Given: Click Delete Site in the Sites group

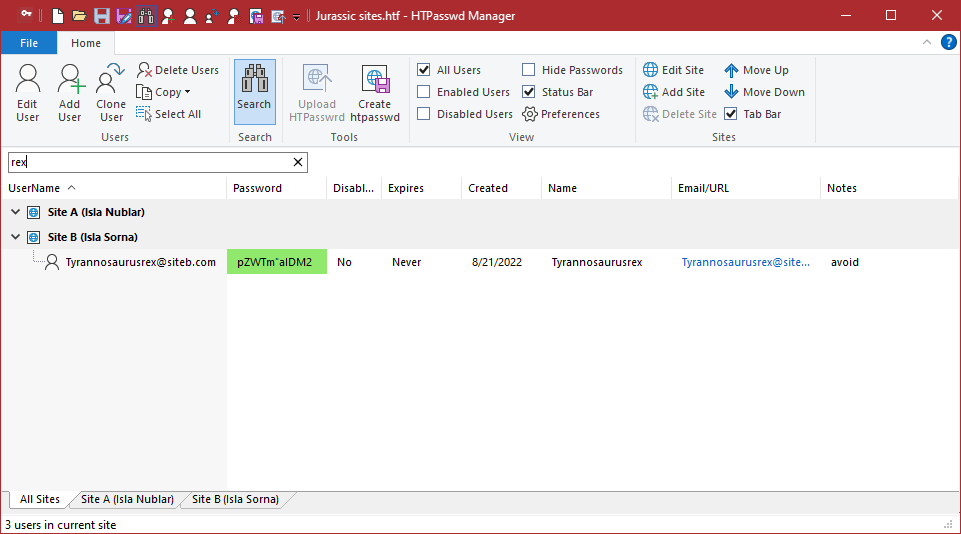Looking at the screenshot, I should 680,114.
